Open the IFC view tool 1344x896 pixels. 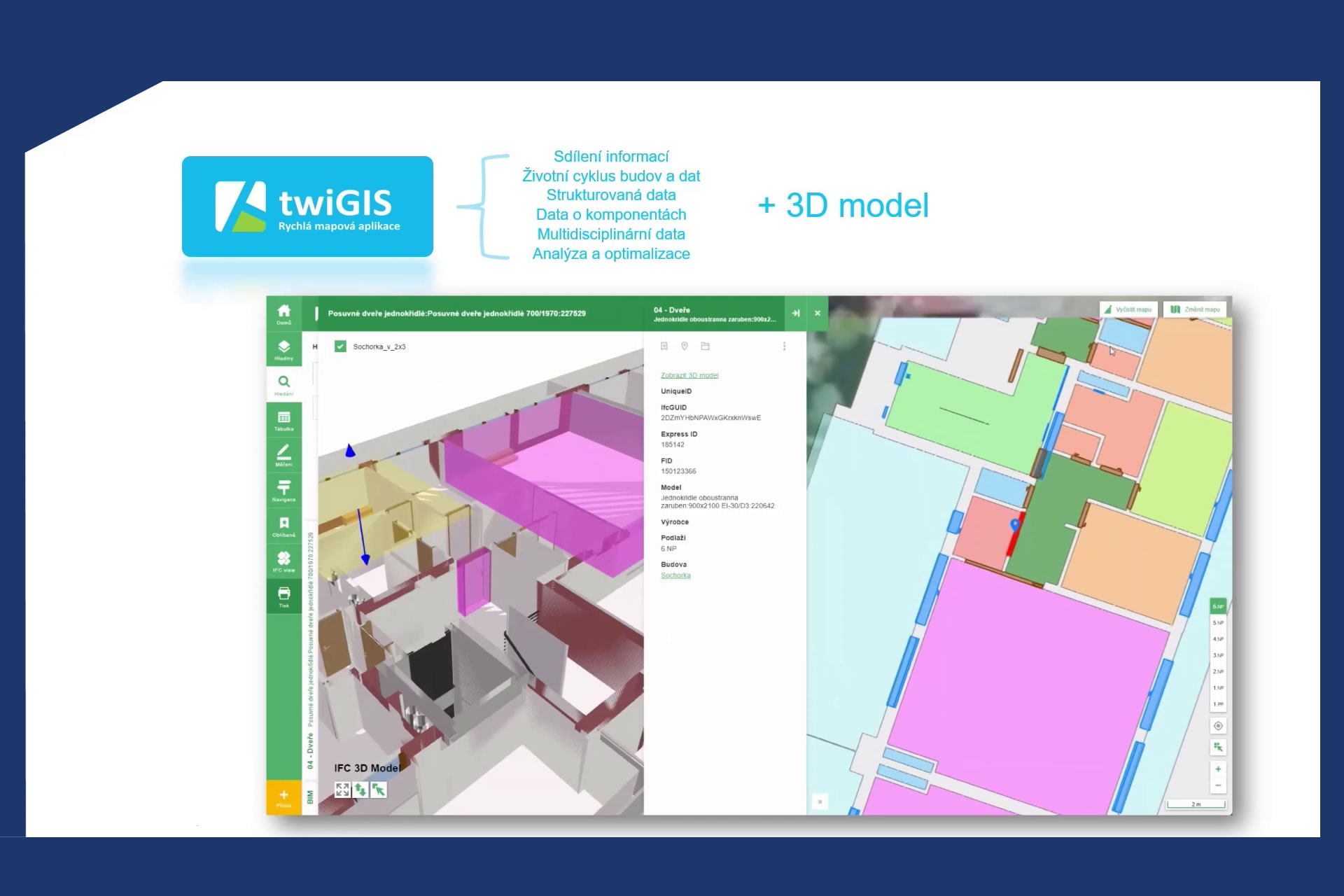pos(283,561)
